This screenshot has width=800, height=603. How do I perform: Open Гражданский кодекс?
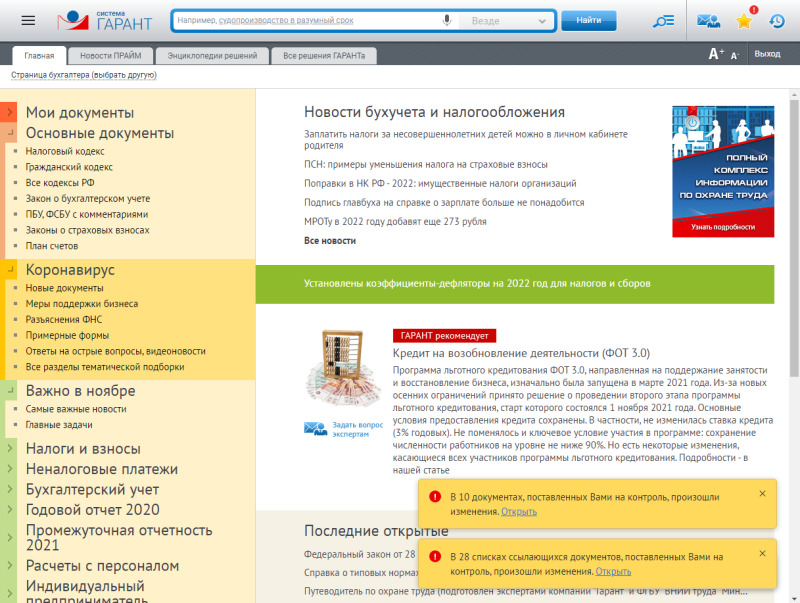coord(69,167)
